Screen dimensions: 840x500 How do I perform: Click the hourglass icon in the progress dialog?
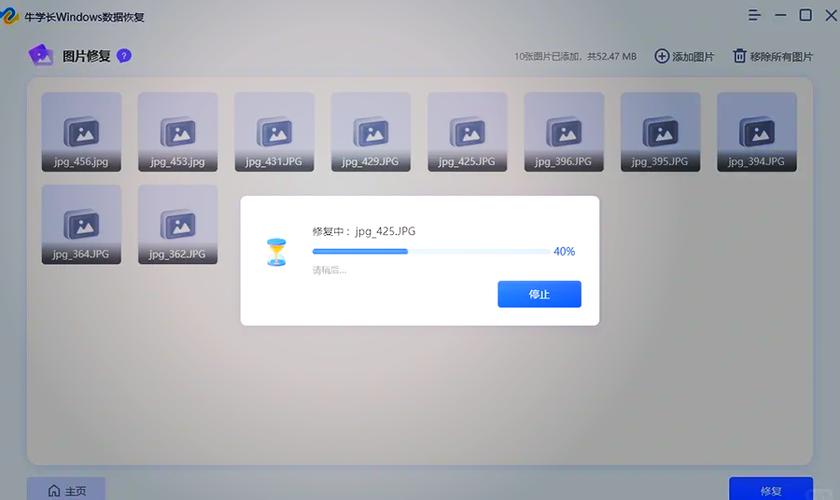click(x=276, y=252)
